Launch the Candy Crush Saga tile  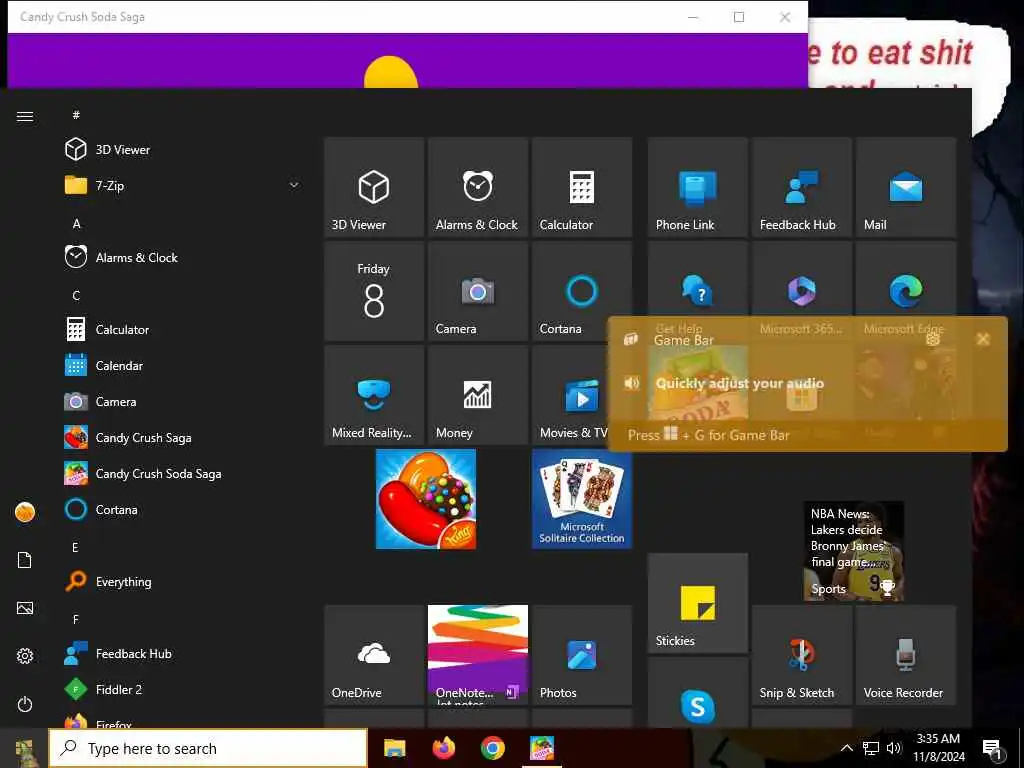tap(426, 499)
